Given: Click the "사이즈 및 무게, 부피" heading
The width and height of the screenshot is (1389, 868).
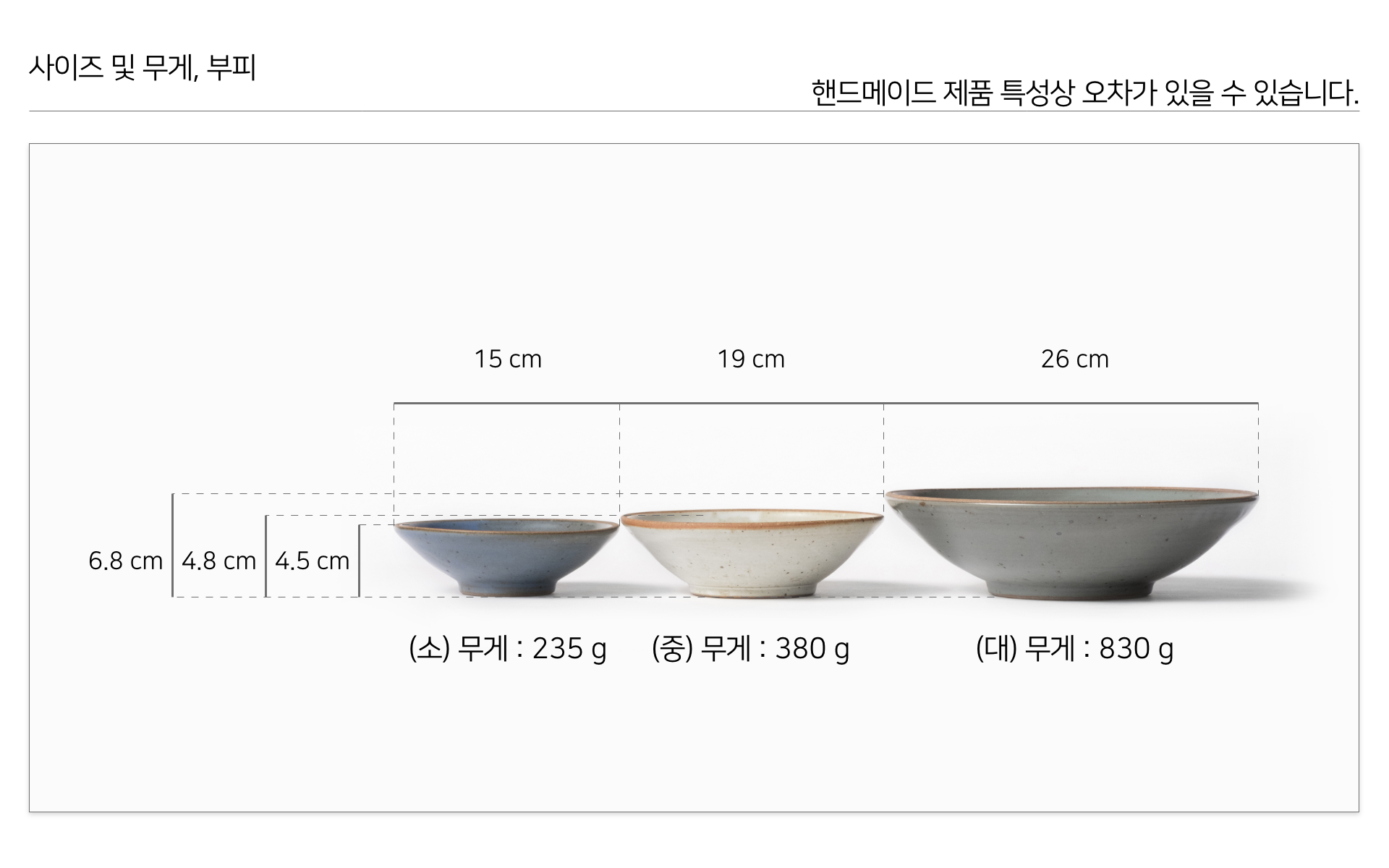Looking at the screenshot, I should [143, 69].
